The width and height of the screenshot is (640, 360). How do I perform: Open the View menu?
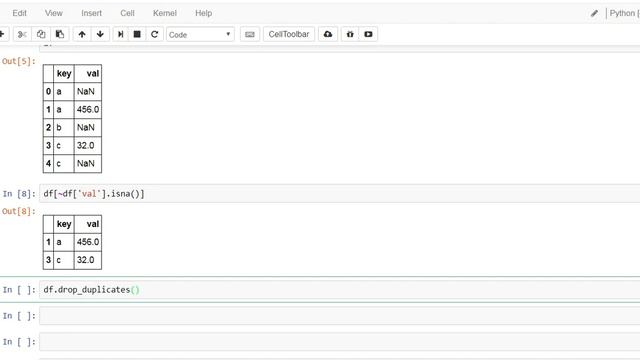click(x=53, y=13)
